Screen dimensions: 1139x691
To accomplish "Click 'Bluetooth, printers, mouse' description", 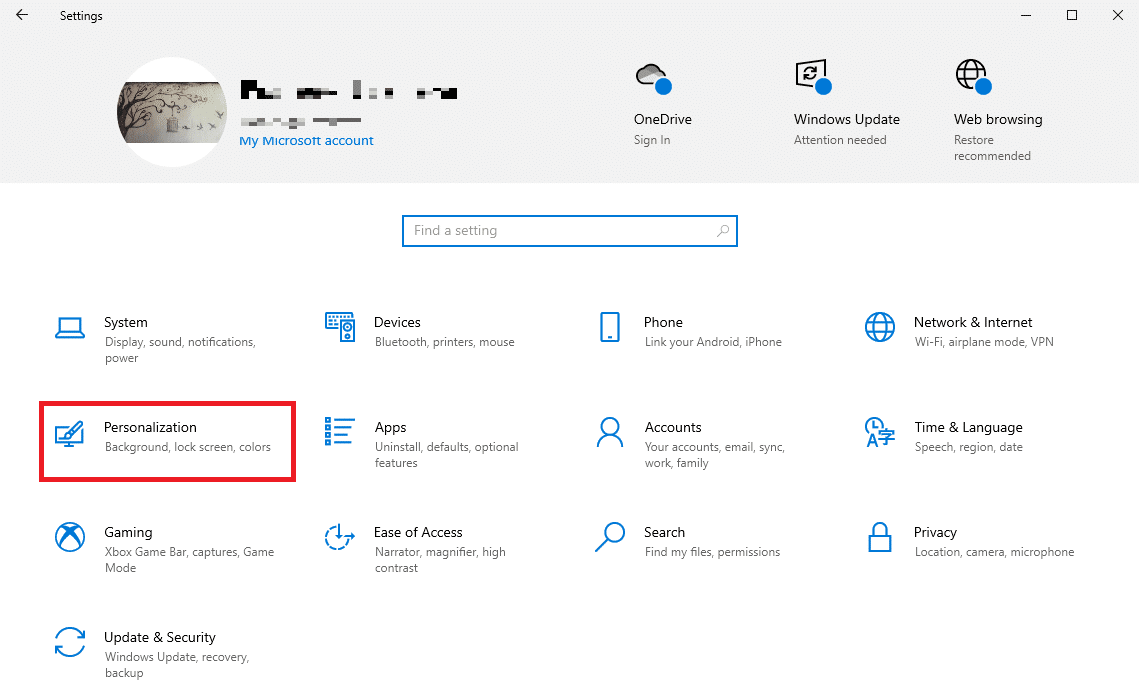I will click(x=445, y=342).
